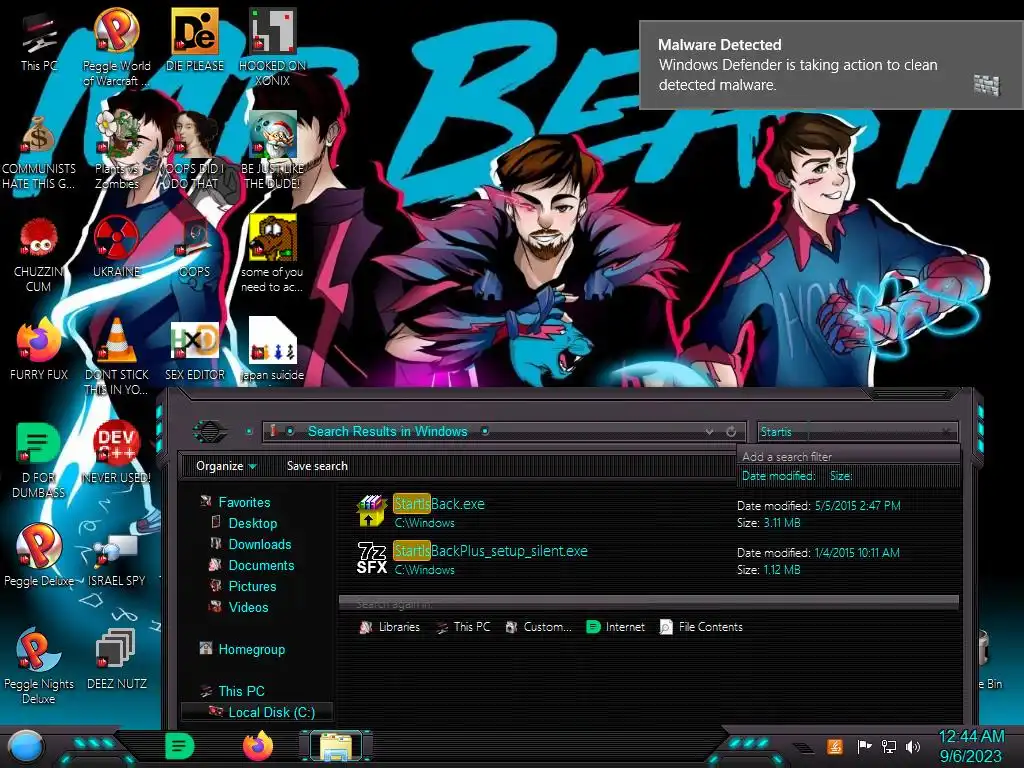This screenshot has width=1024, height=768.
Task: Open the This PC desktop icon
Action: pyautogui.click(x=39, y=42)
